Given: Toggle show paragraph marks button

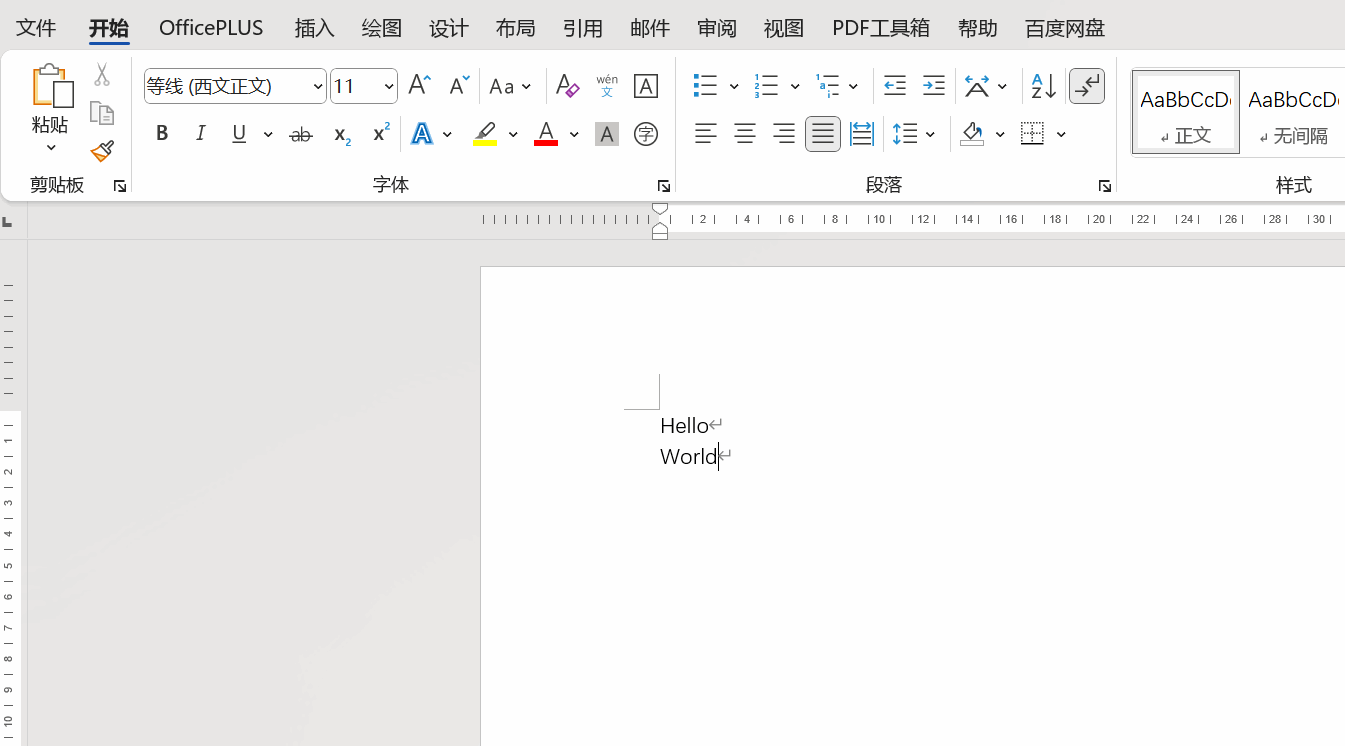Looking at the screenshot, I should coord(1087,87).
